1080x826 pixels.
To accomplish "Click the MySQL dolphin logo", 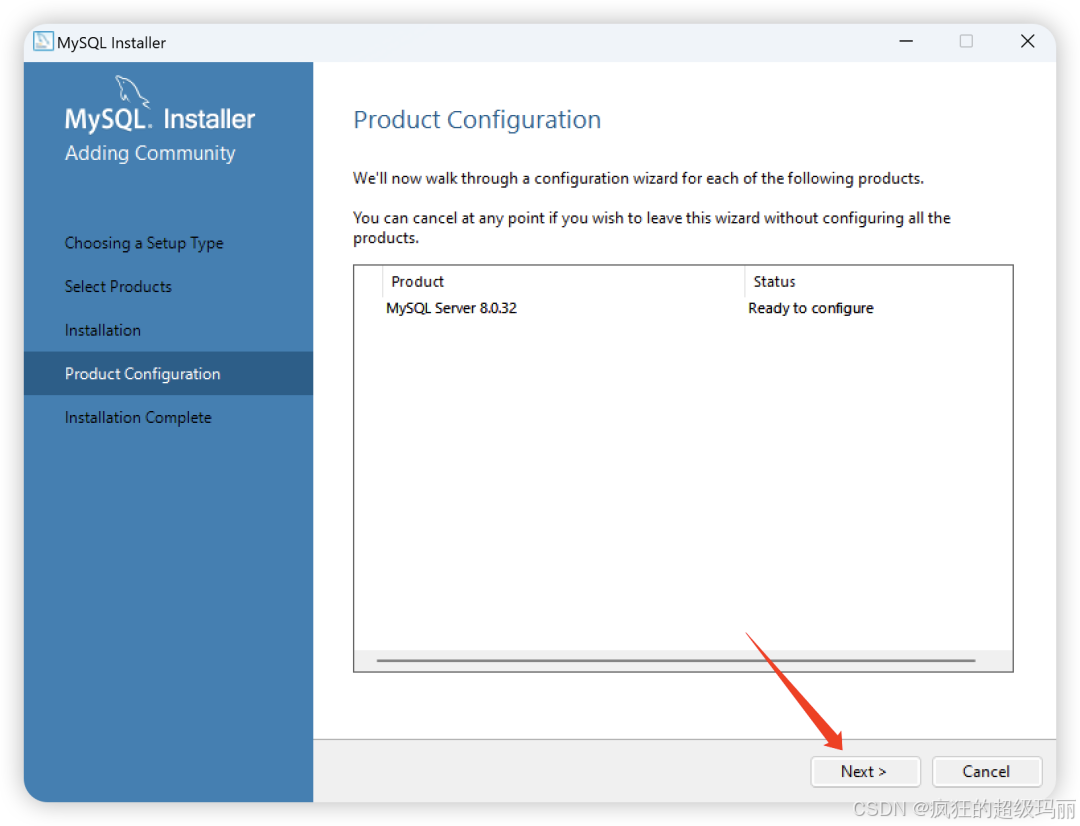I will 132,90.
